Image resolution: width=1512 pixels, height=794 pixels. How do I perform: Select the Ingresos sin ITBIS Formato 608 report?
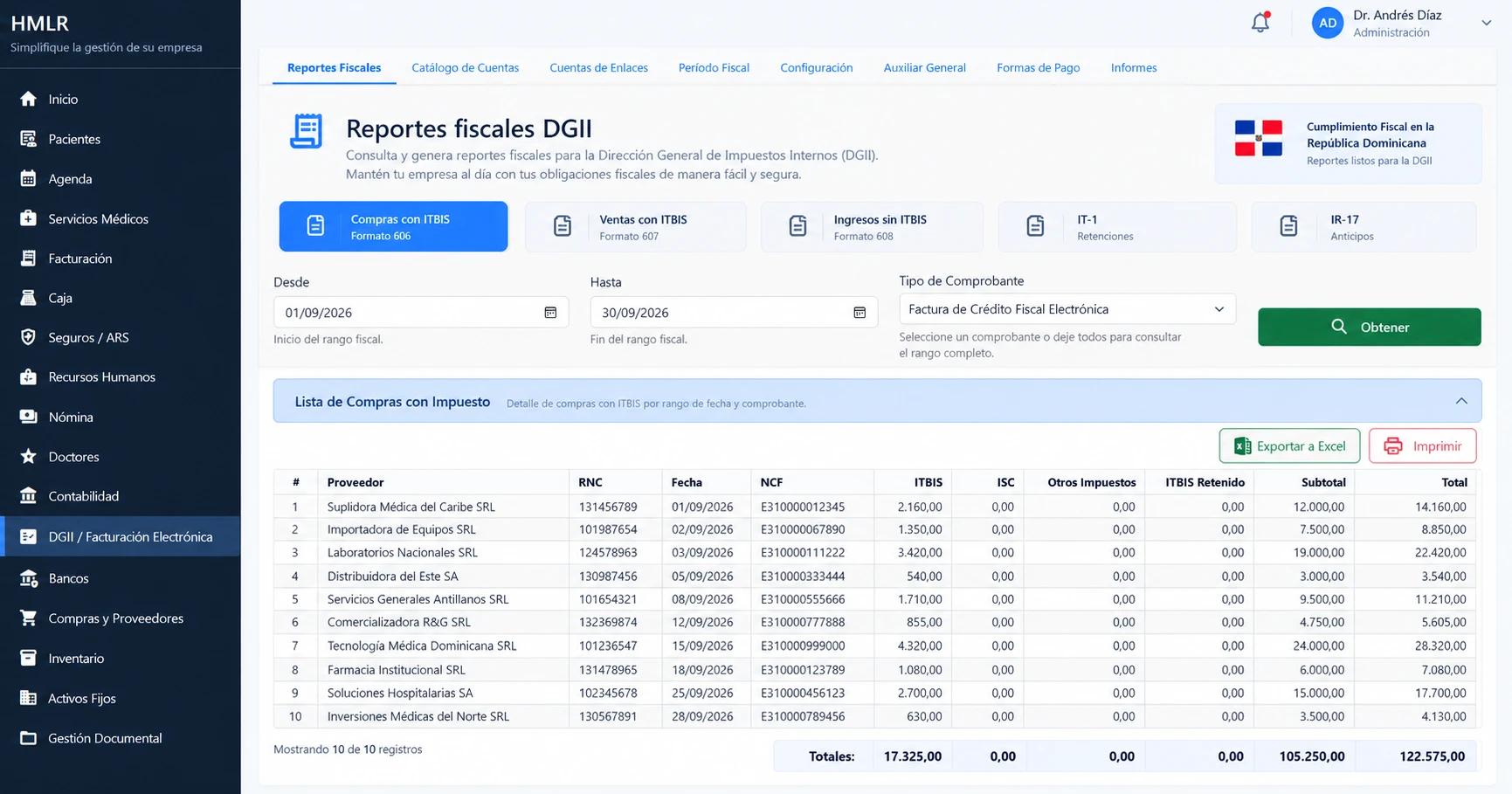click(x=872, y=227)
